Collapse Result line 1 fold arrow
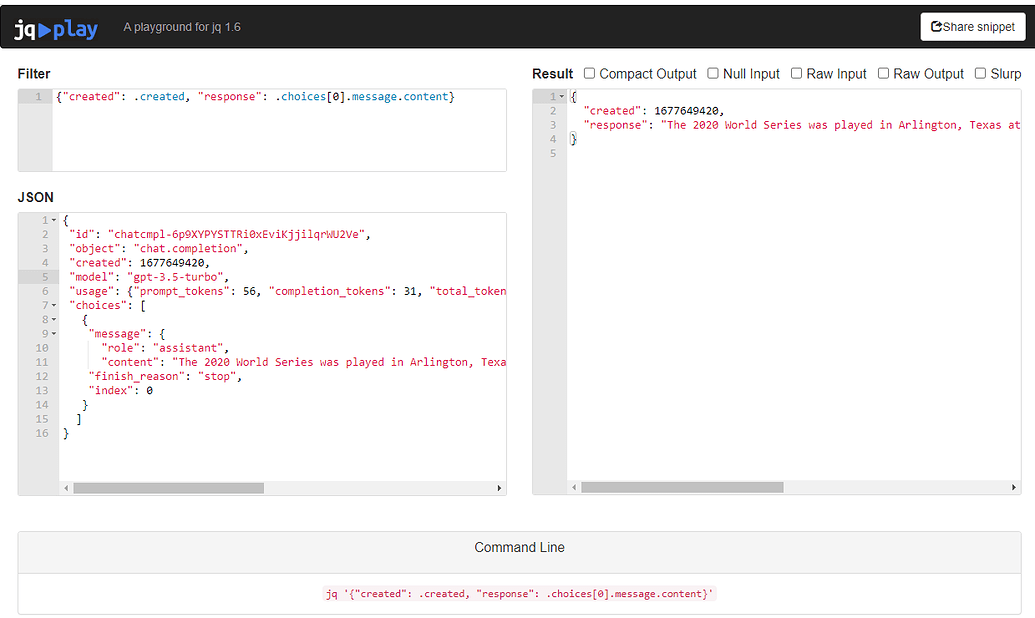 (x=562, y=96)
